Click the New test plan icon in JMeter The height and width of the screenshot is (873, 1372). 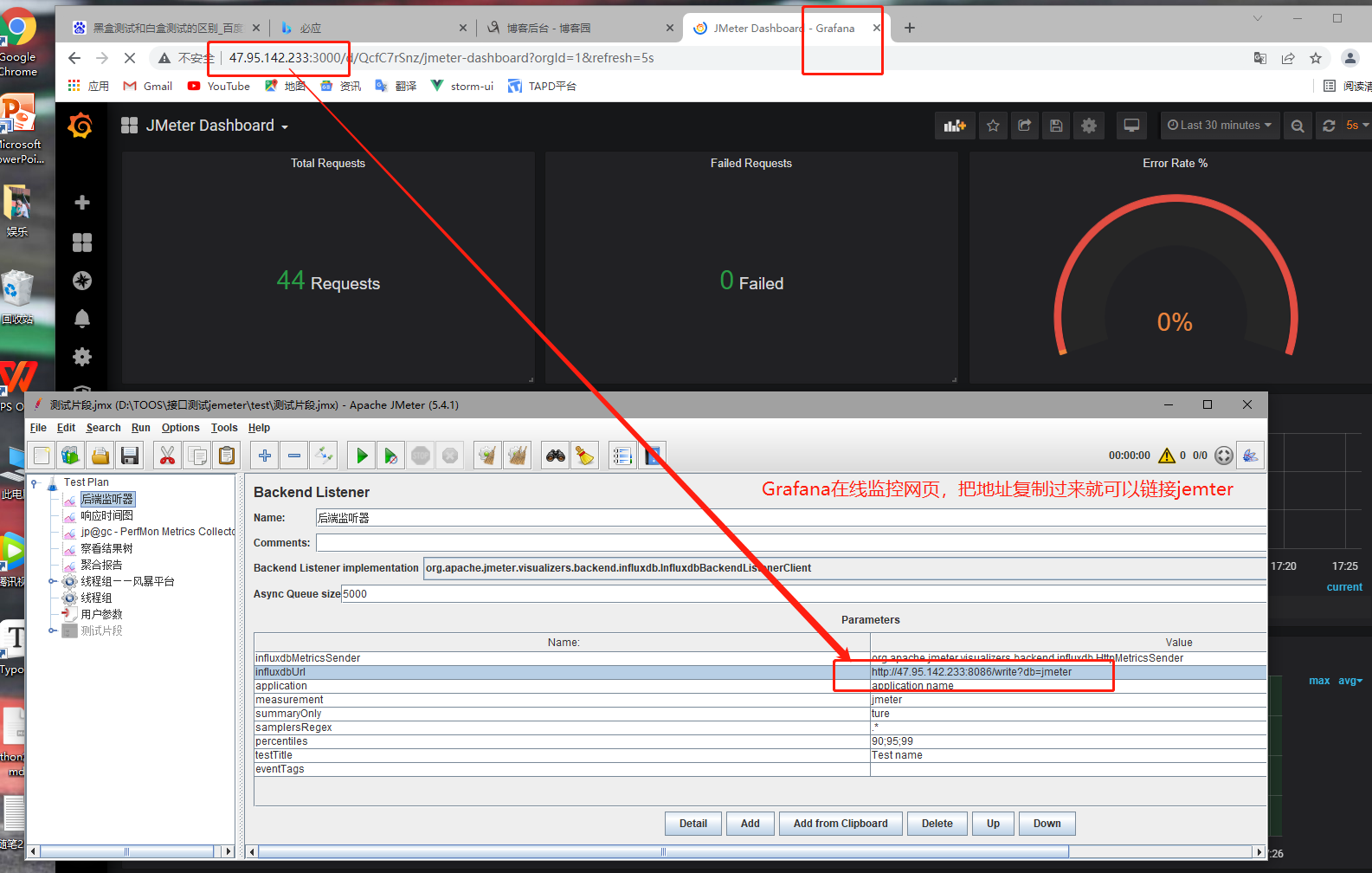tap(42, 456)
